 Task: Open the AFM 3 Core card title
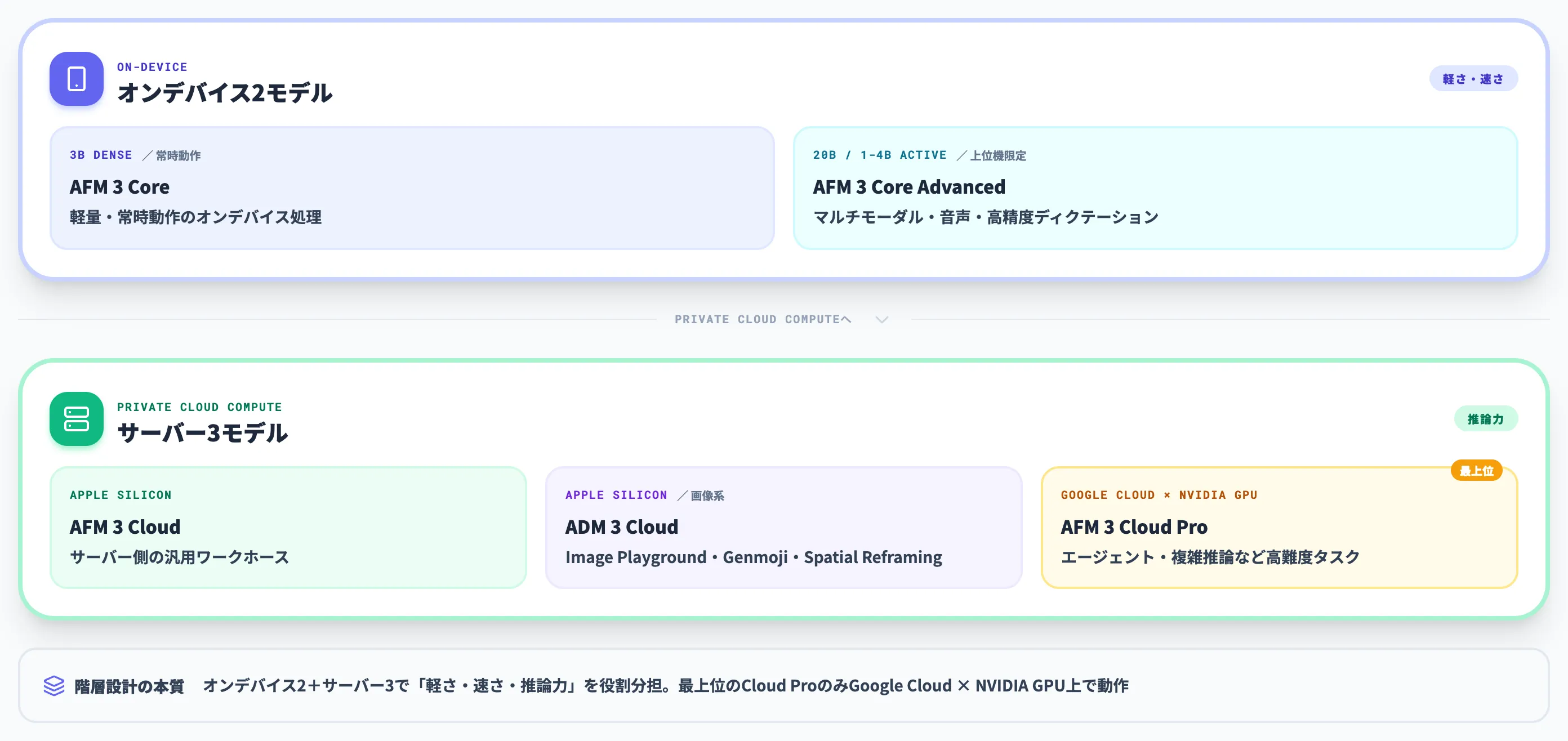[119, 187]
